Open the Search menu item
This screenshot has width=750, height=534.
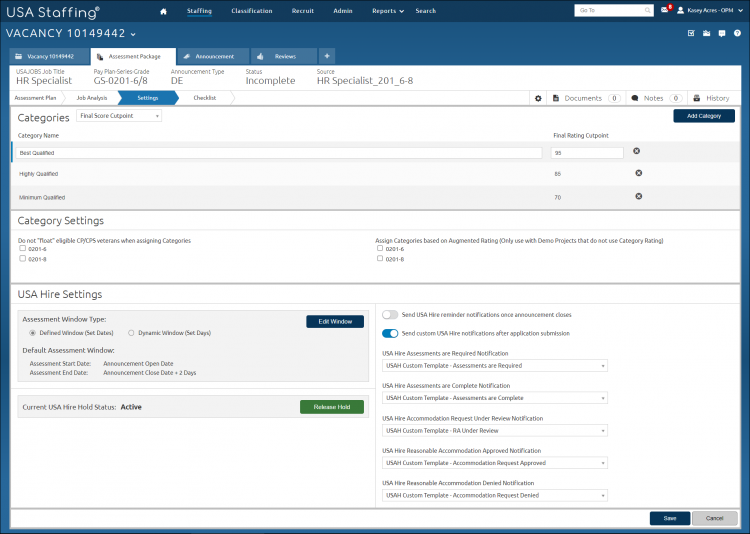point(426,11)
